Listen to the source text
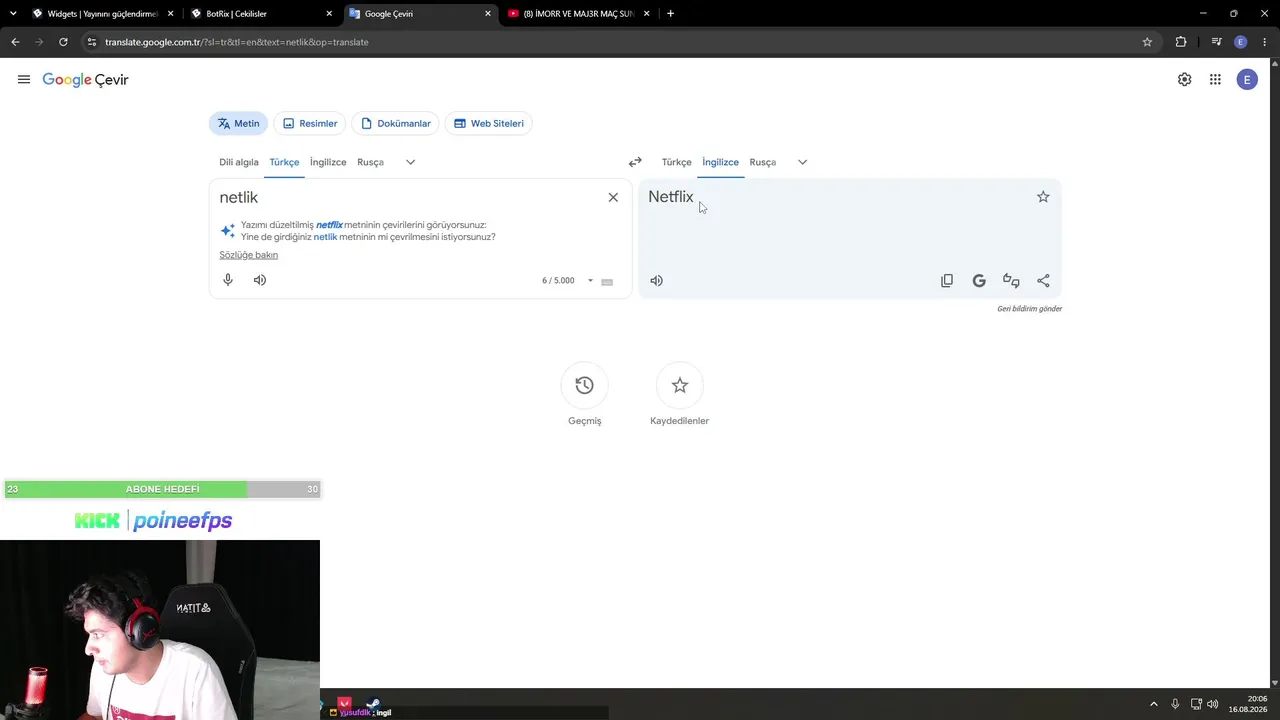 click(260, 280)
